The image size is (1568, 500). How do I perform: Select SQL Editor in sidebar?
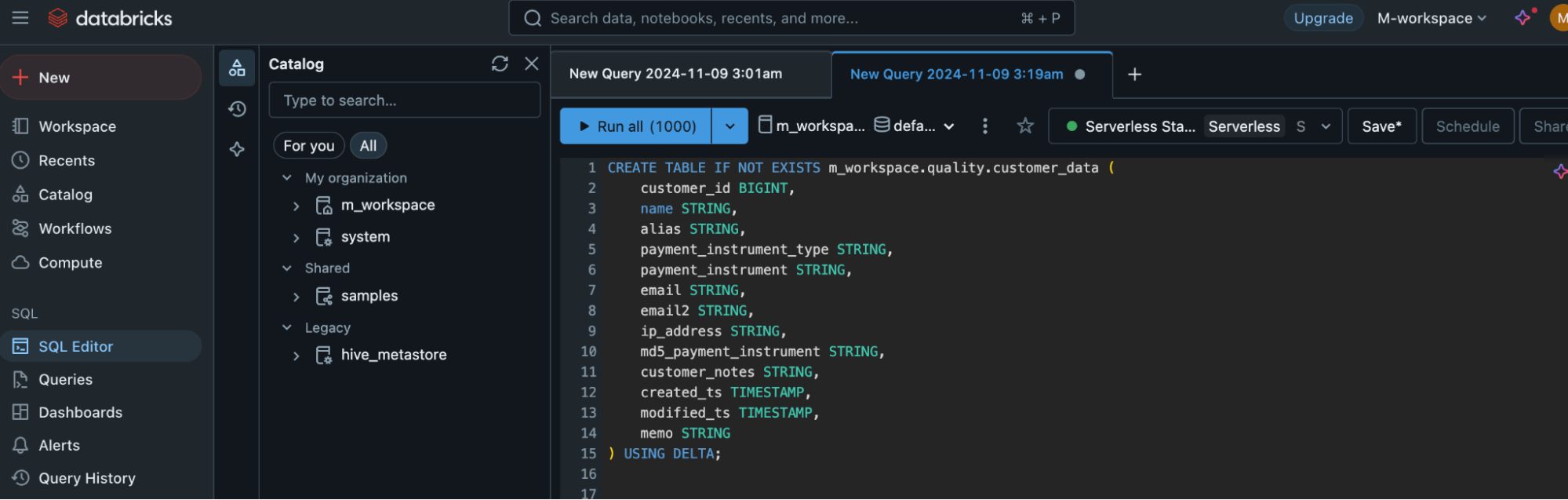click(x=101, y=346)
